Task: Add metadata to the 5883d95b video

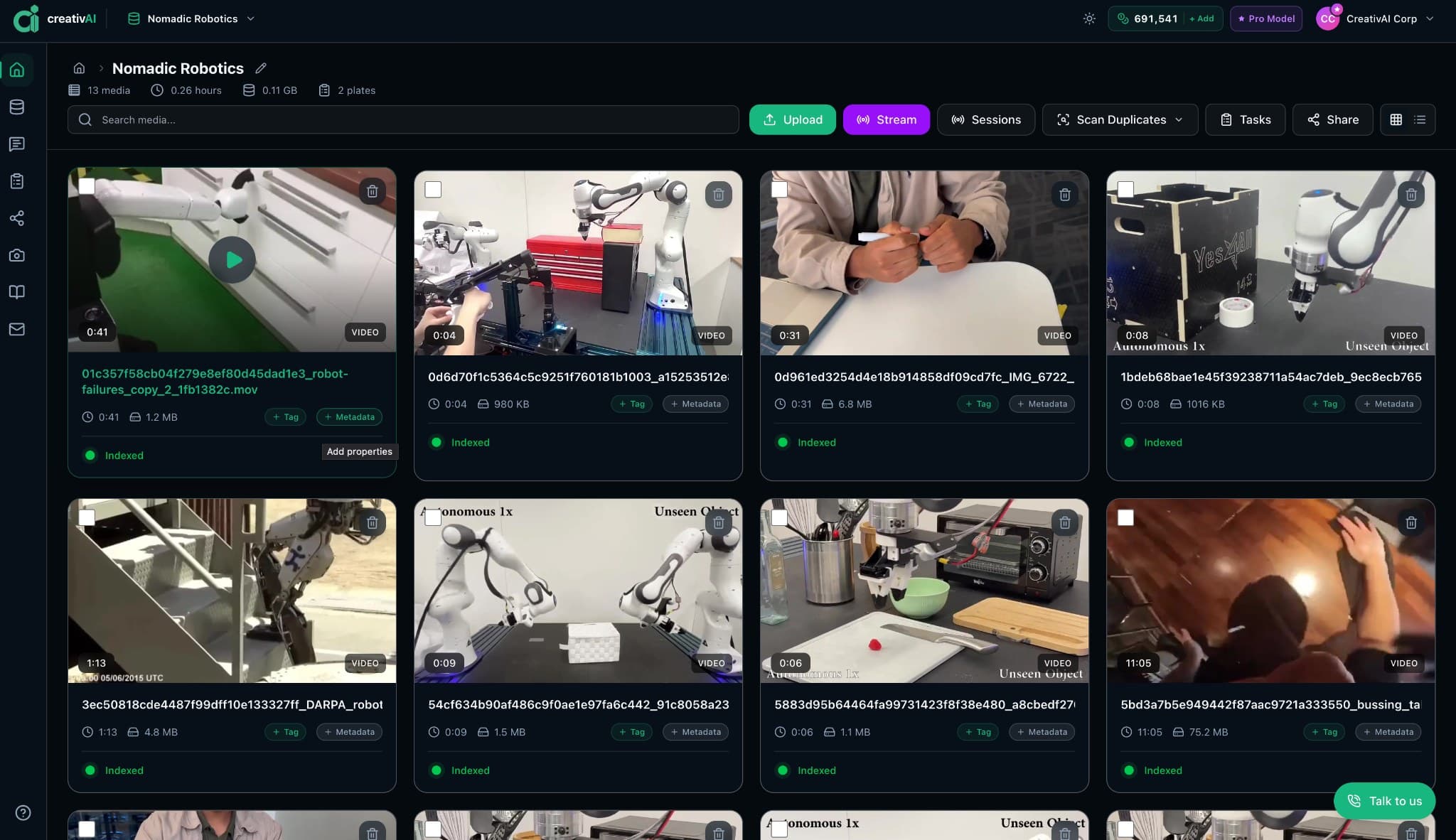Action: (1042, 732)
